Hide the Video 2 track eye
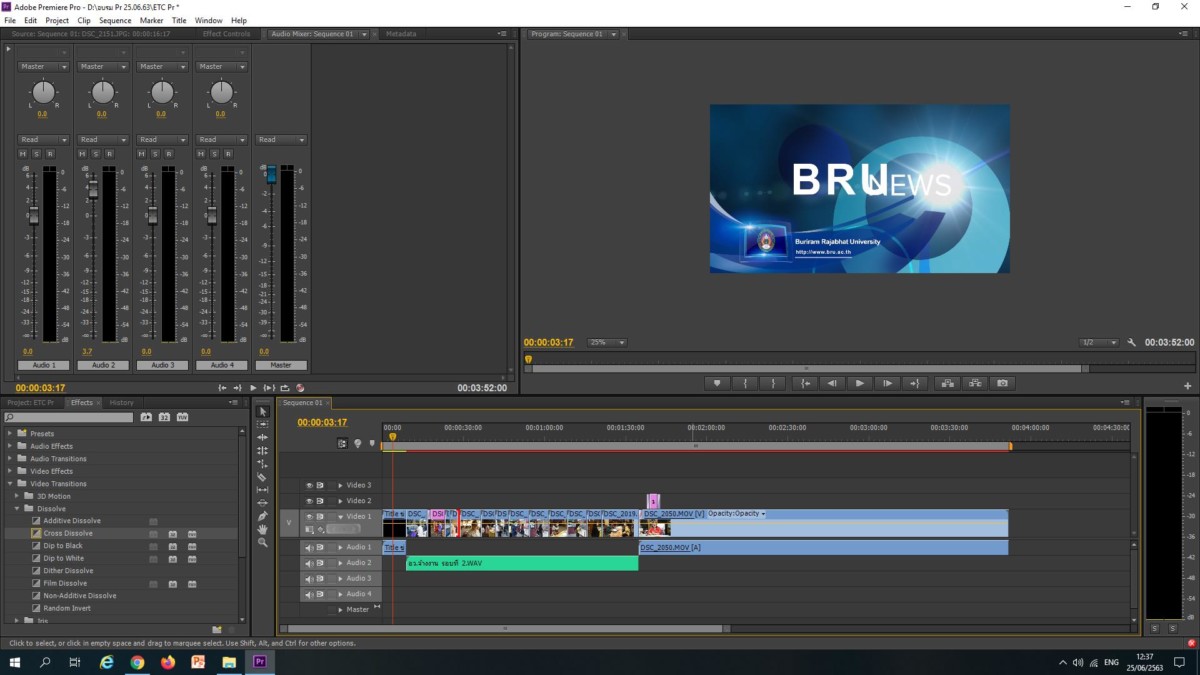 click(x=309, y=501)
